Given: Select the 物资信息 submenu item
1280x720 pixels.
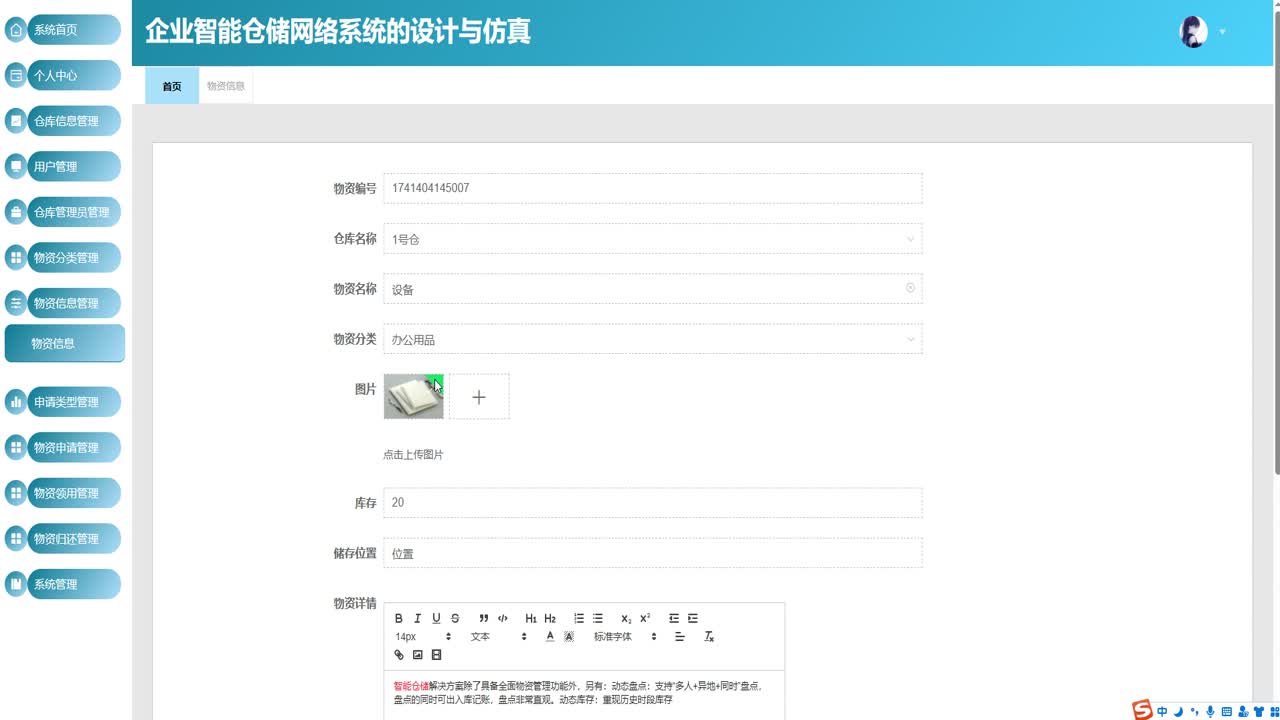Looking at the screenshot, I should [x=65, y=343].
